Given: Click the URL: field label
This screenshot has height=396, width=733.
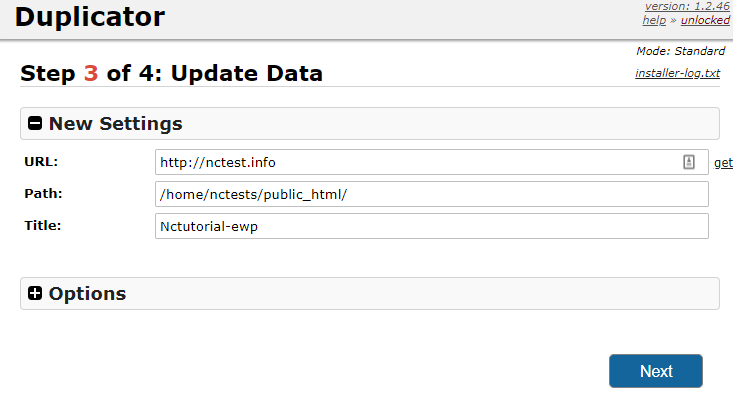Looking at the screenshot, I should coord(41,162).
